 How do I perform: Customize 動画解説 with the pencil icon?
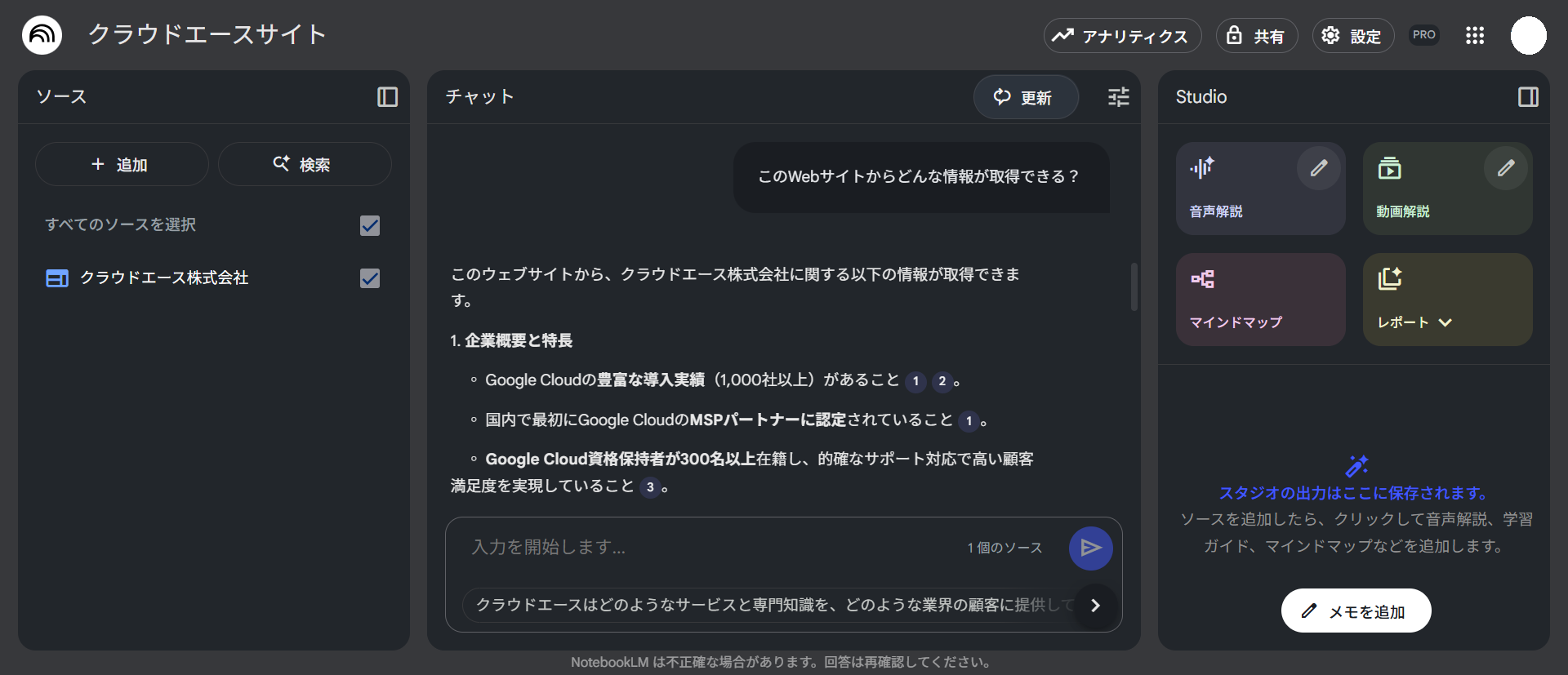point(1506,168)
